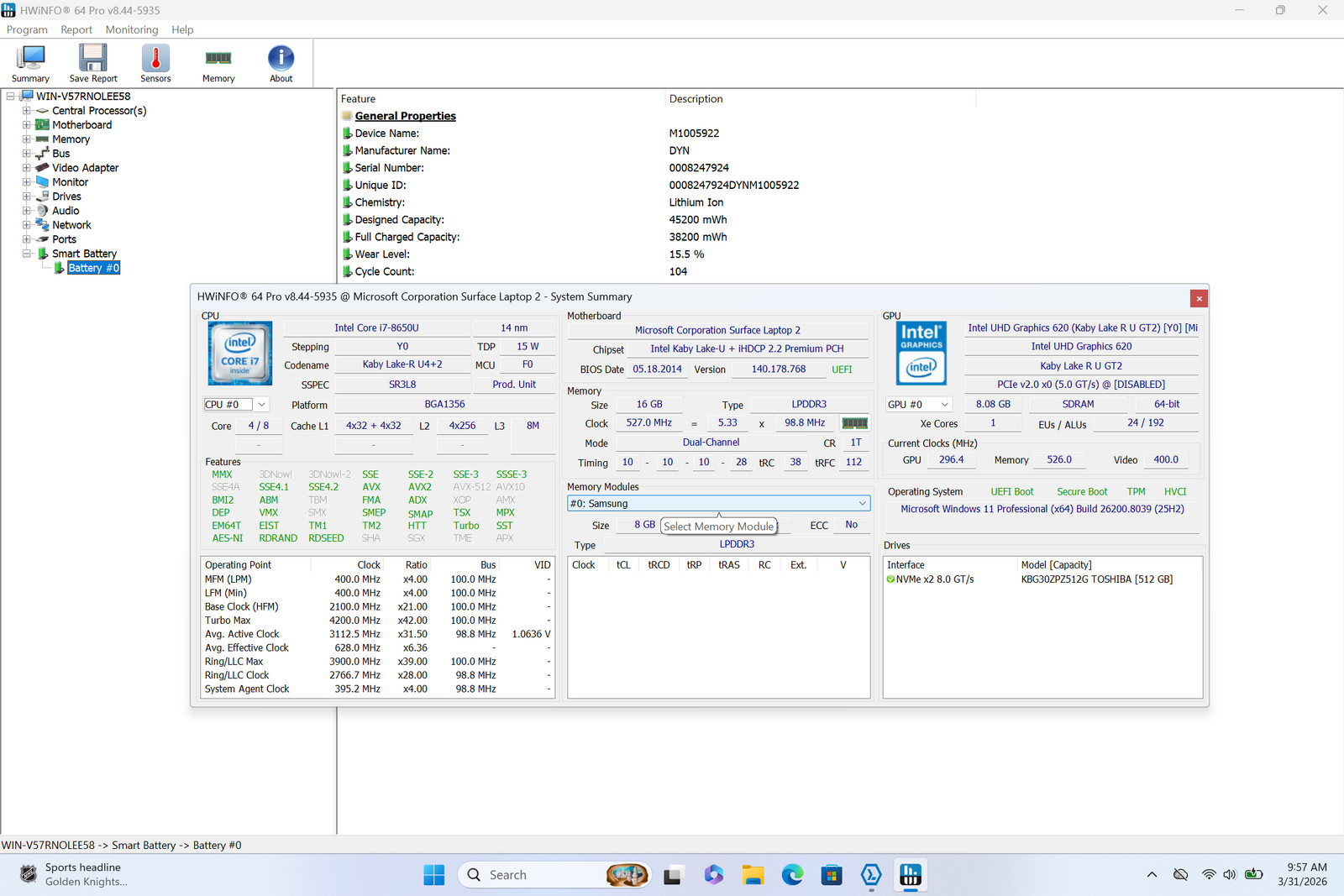Click the Intel Core i7 CPU logo
Image resolution: width=1344 pixels, height=896 pixels.
[240, 354]
